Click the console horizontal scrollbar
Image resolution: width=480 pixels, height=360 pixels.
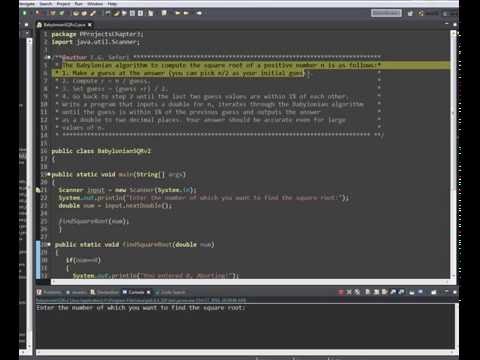pos(245,352)
